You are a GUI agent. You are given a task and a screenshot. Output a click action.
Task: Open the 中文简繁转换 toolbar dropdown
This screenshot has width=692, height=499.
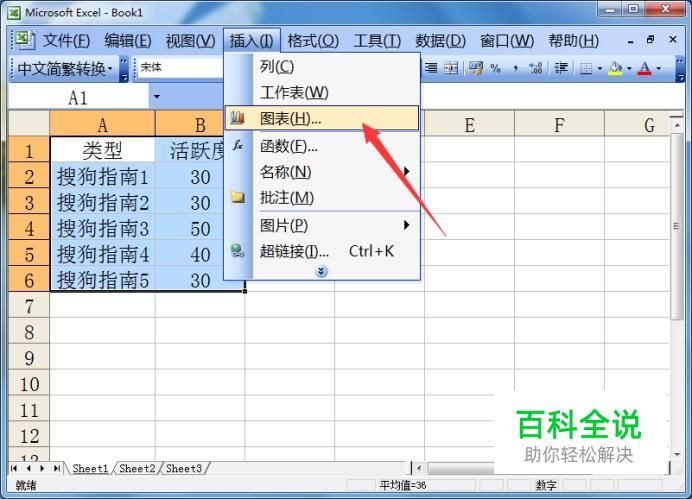110,68
